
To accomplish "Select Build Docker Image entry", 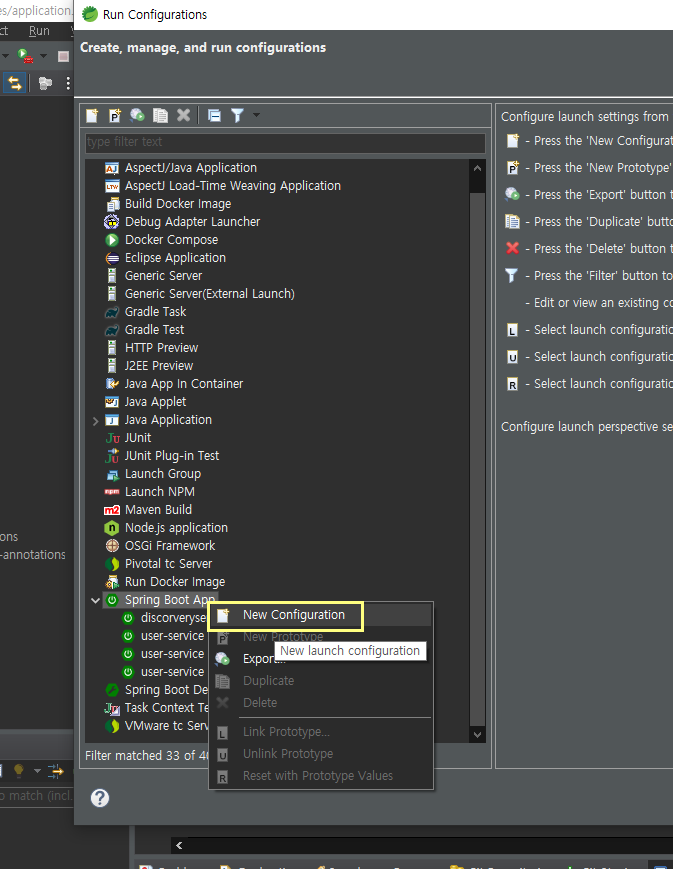I will coord(178,204).
